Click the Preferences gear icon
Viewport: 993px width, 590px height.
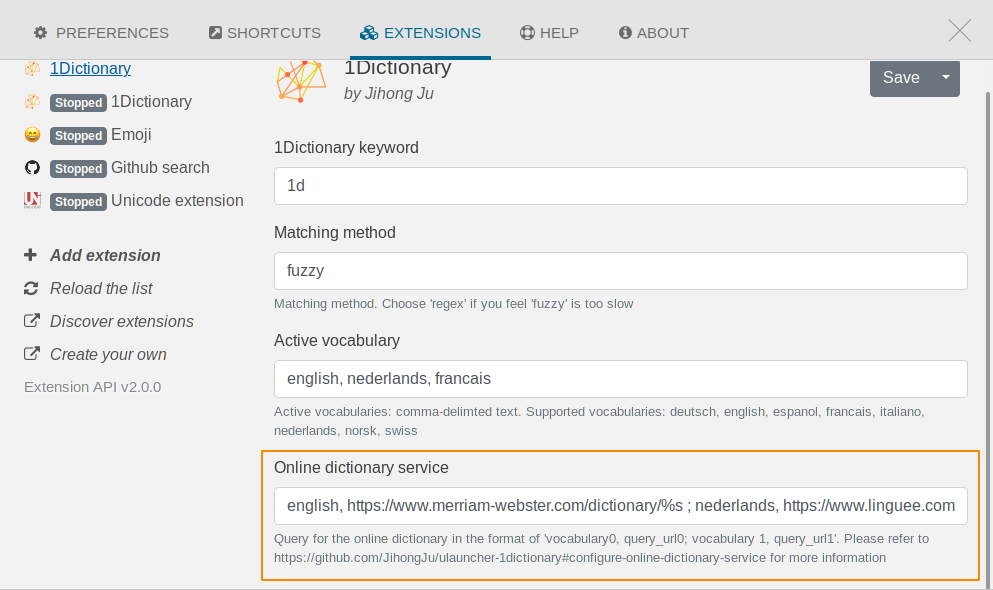click(41, 33)
